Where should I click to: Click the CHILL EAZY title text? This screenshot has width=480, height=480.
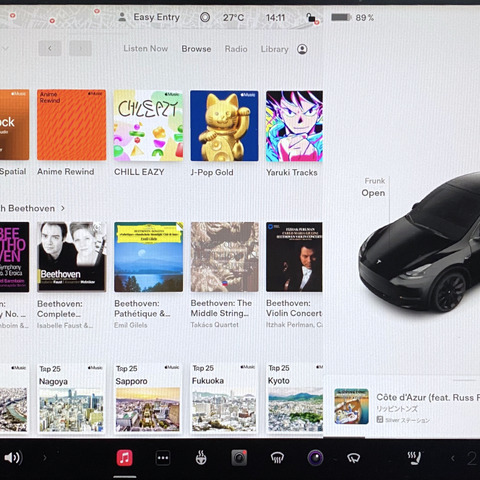(x=139, y=172)
